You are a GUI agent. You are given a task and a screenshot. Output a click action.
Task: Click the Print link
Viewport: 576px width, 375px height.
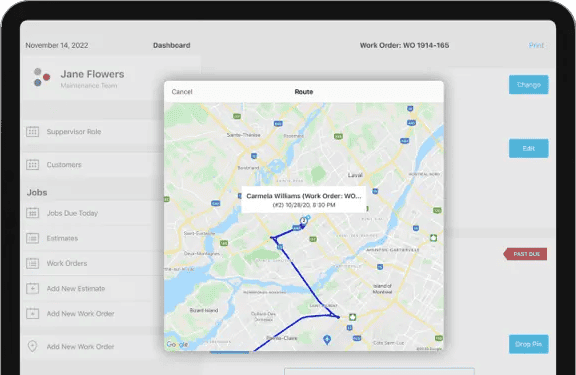(x=536, y=45)
